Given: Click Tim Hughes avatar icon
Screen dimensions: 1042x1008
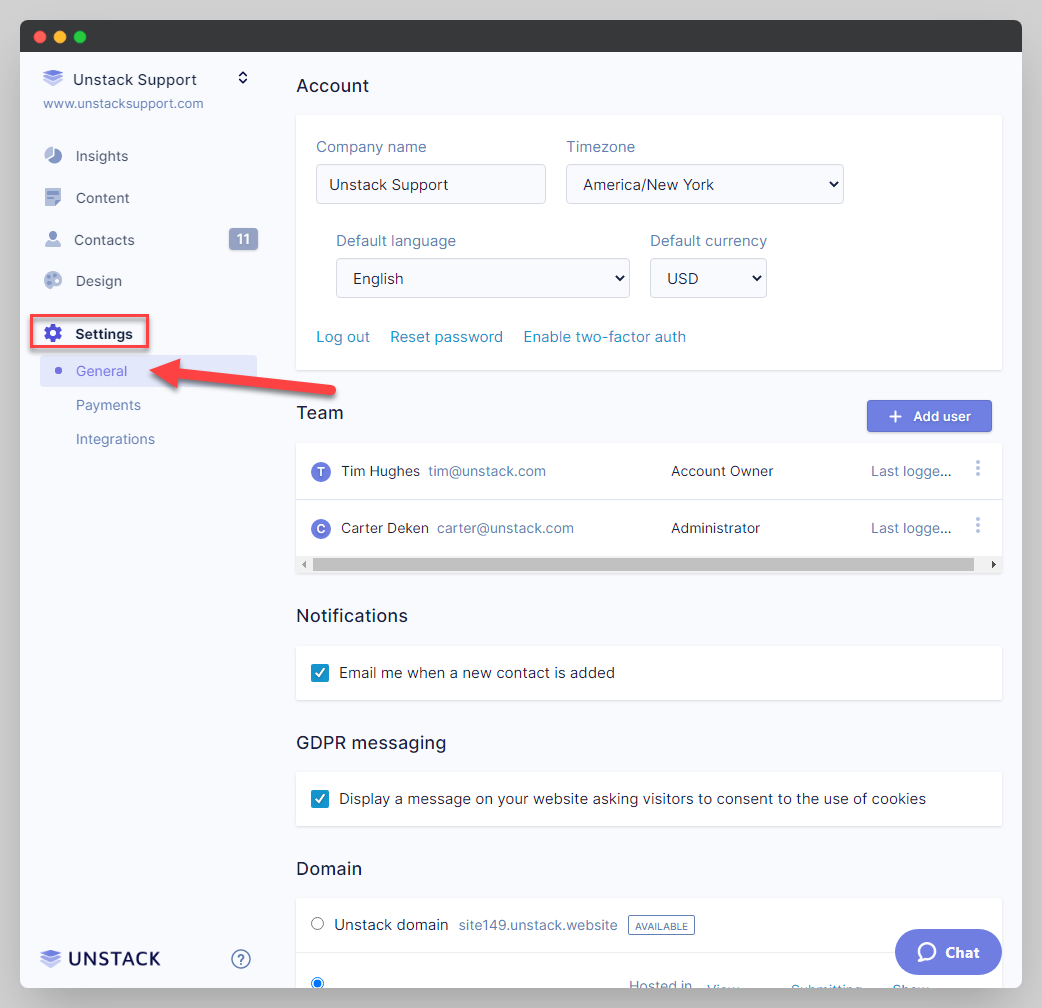Looking at the screenshot, I should click(x=321, y=472).
